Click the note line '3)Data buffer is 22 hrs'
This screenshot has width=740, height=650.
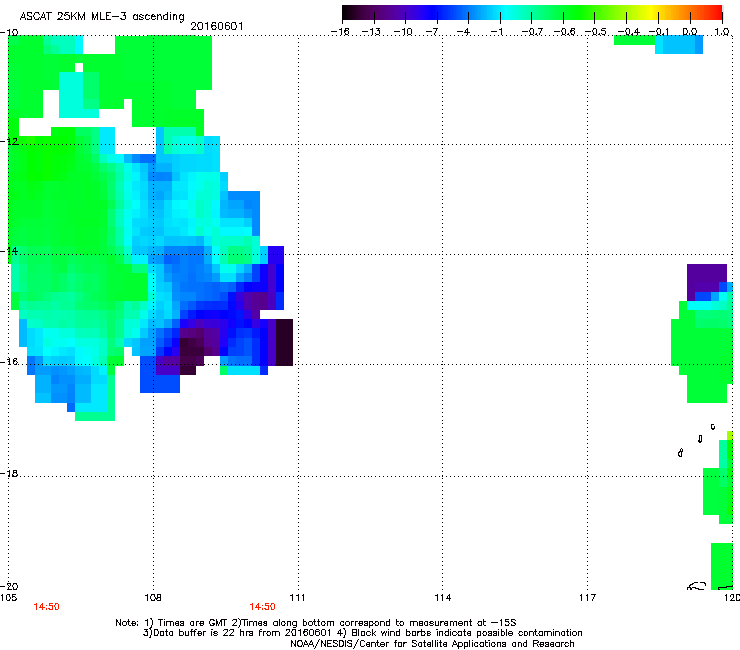pyautogui.click(x=362, y=633)
